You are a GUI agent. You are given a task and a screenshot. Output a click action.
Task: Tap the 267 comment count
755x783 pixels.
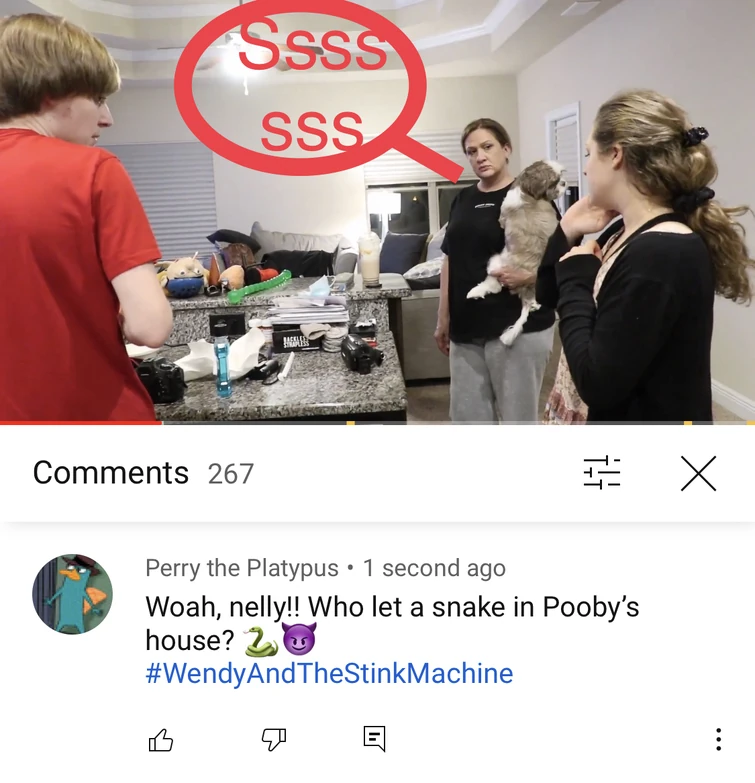(231, 473)
